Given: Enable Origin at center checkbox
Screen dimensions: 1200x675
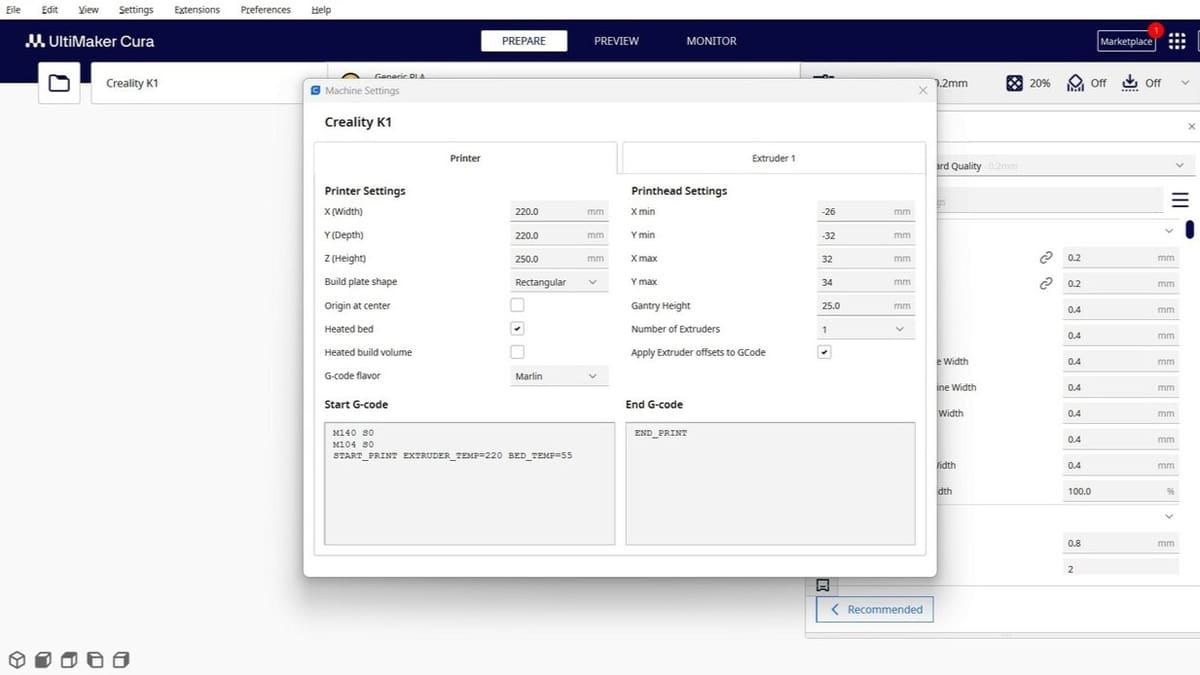Looking at the screenshot, I should [517, 305].
